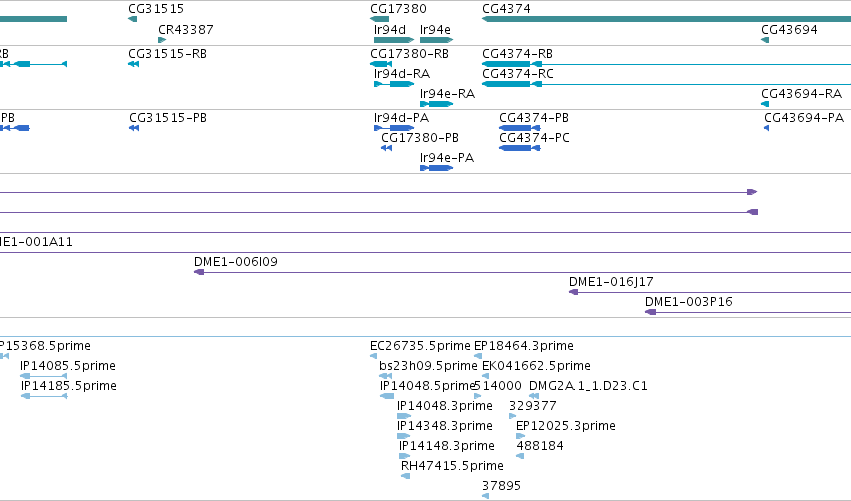This screenshot has height=501, width=851.
Task: Click the CG31515-RB transcript label
Action: pos(167,54)
